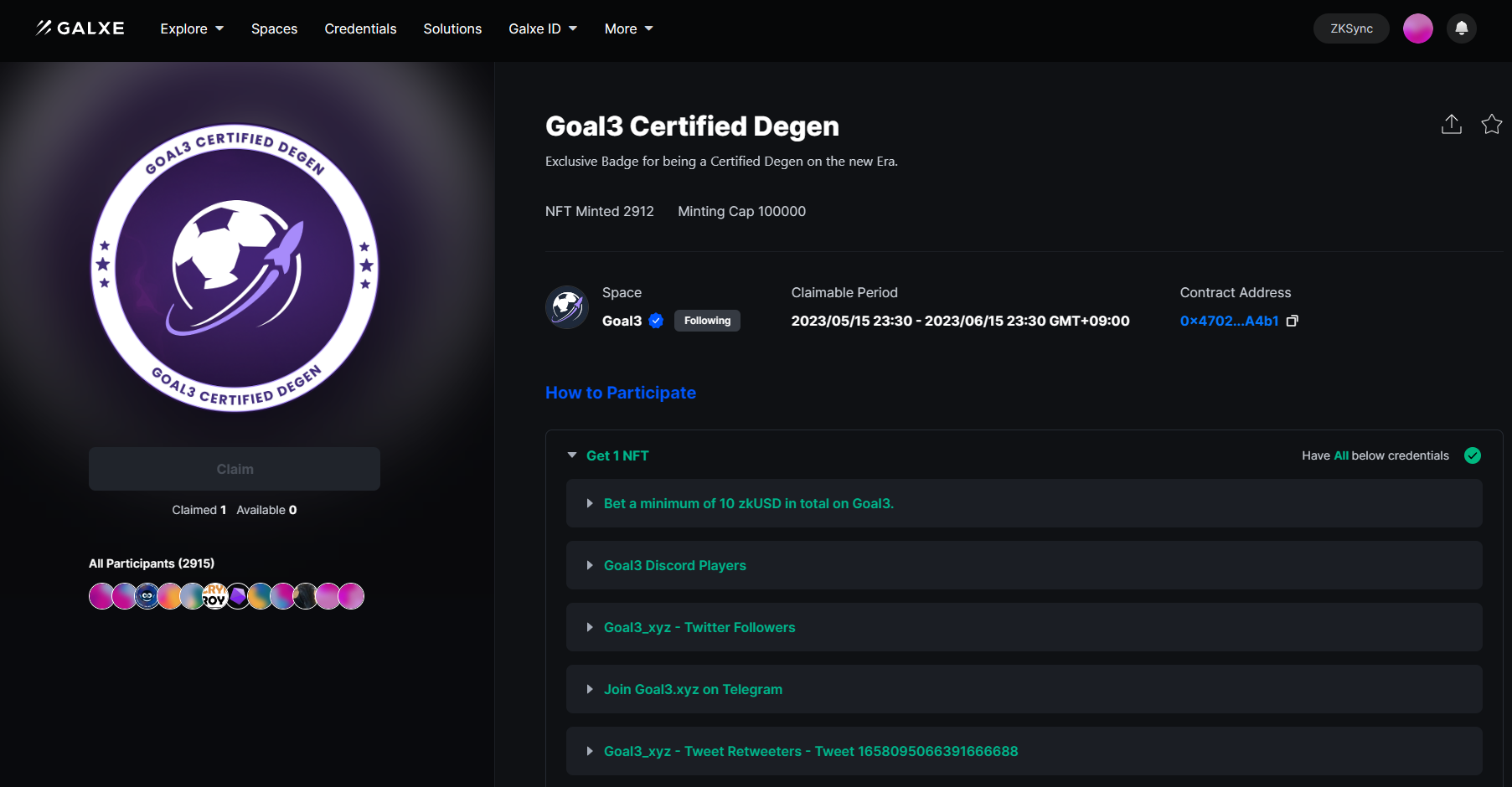Open the Credentials page
1512x787 pixels.
coord(360,28)
